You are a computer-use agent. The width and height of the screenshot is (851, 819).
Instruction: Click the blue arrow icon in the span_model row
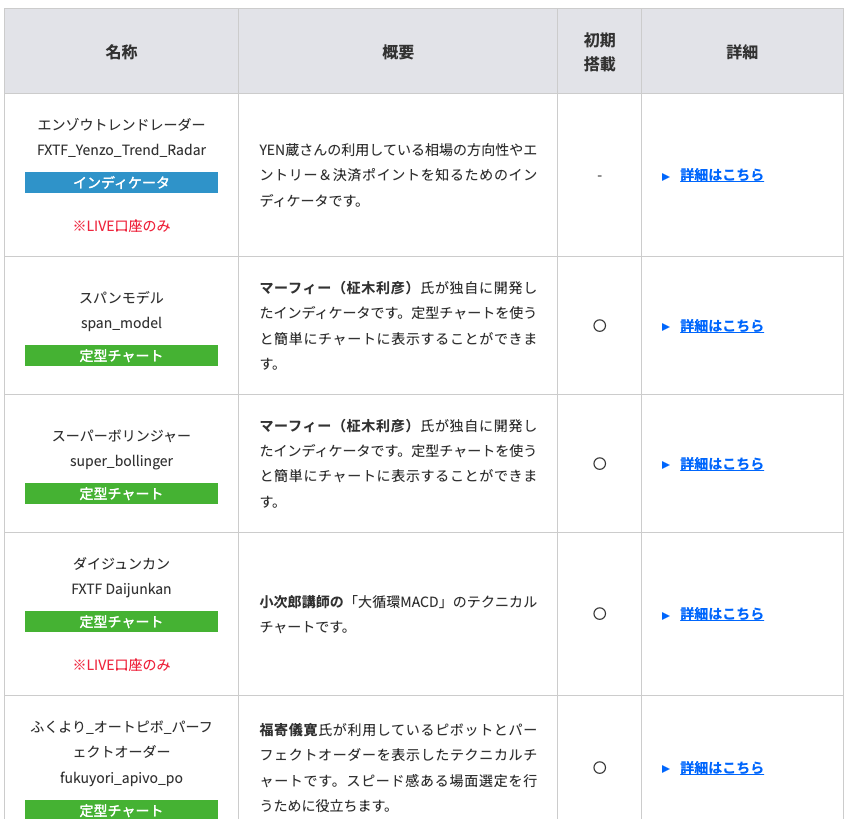click(666, 327)
